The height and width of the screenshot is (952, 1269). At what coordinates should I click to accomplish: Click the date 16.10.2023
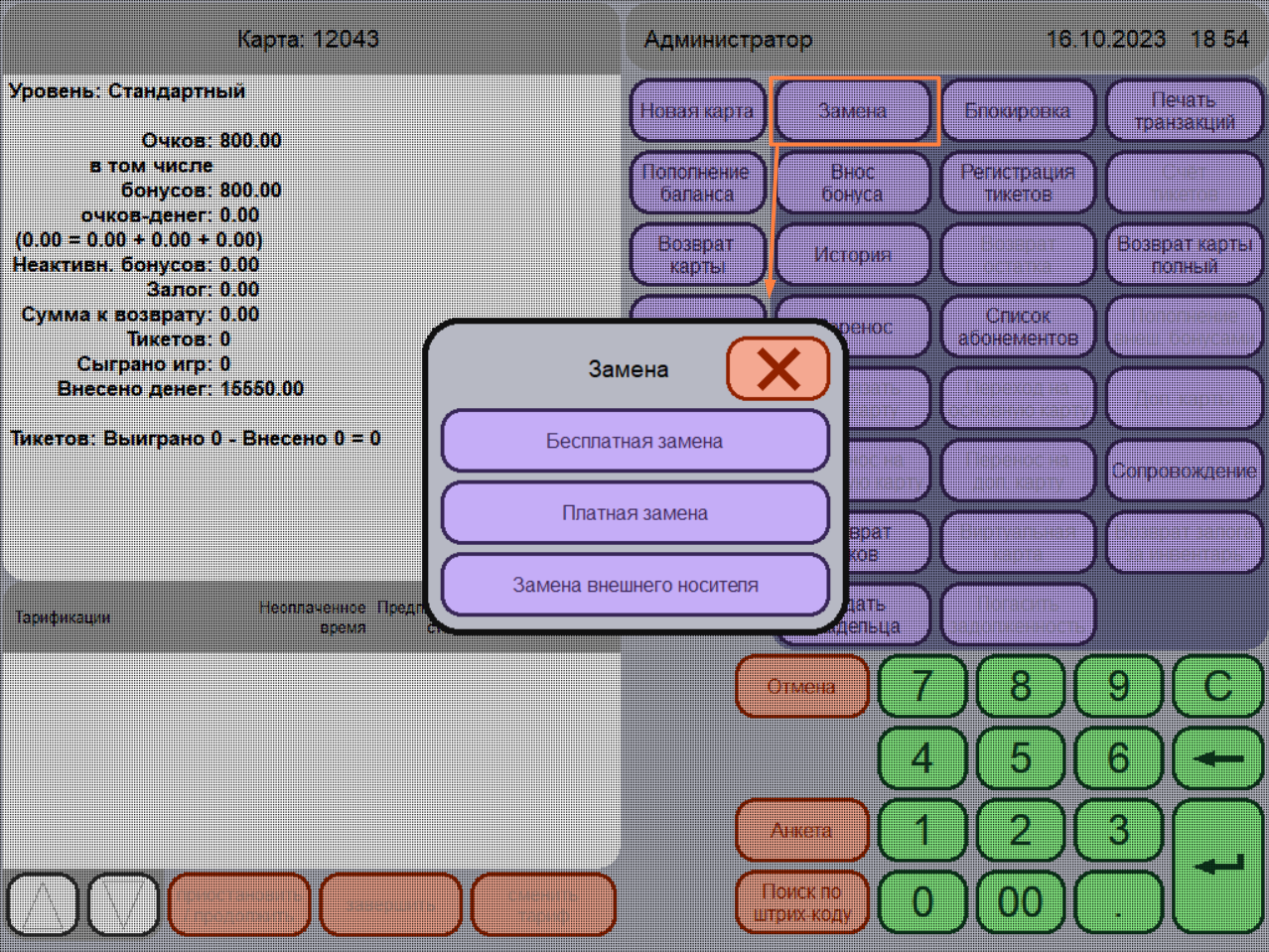tap(1105, 39)
